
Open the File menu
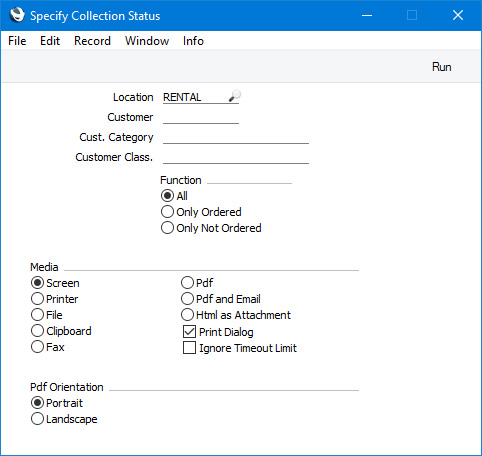17,41
